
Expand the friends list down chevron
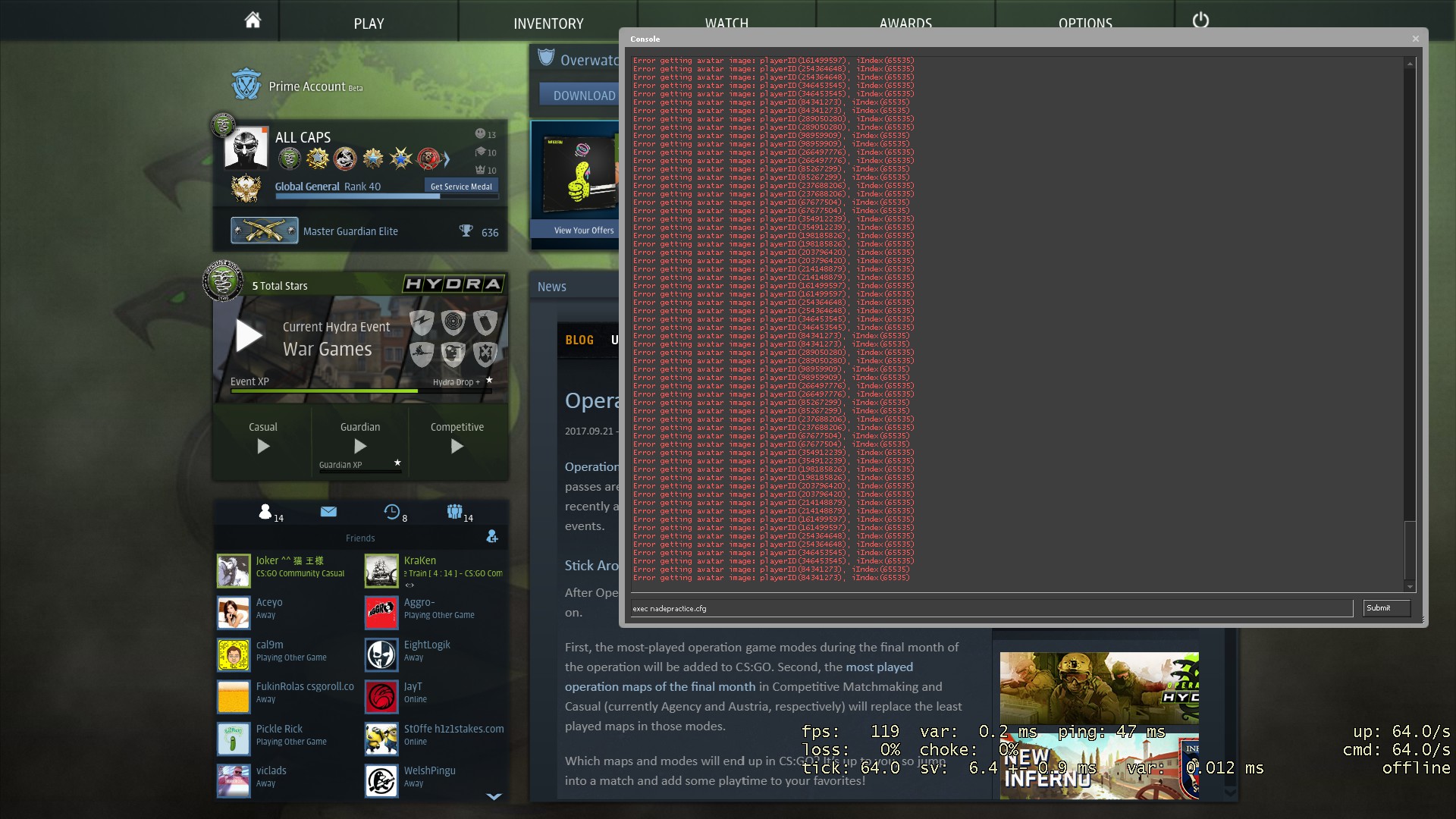494,796
